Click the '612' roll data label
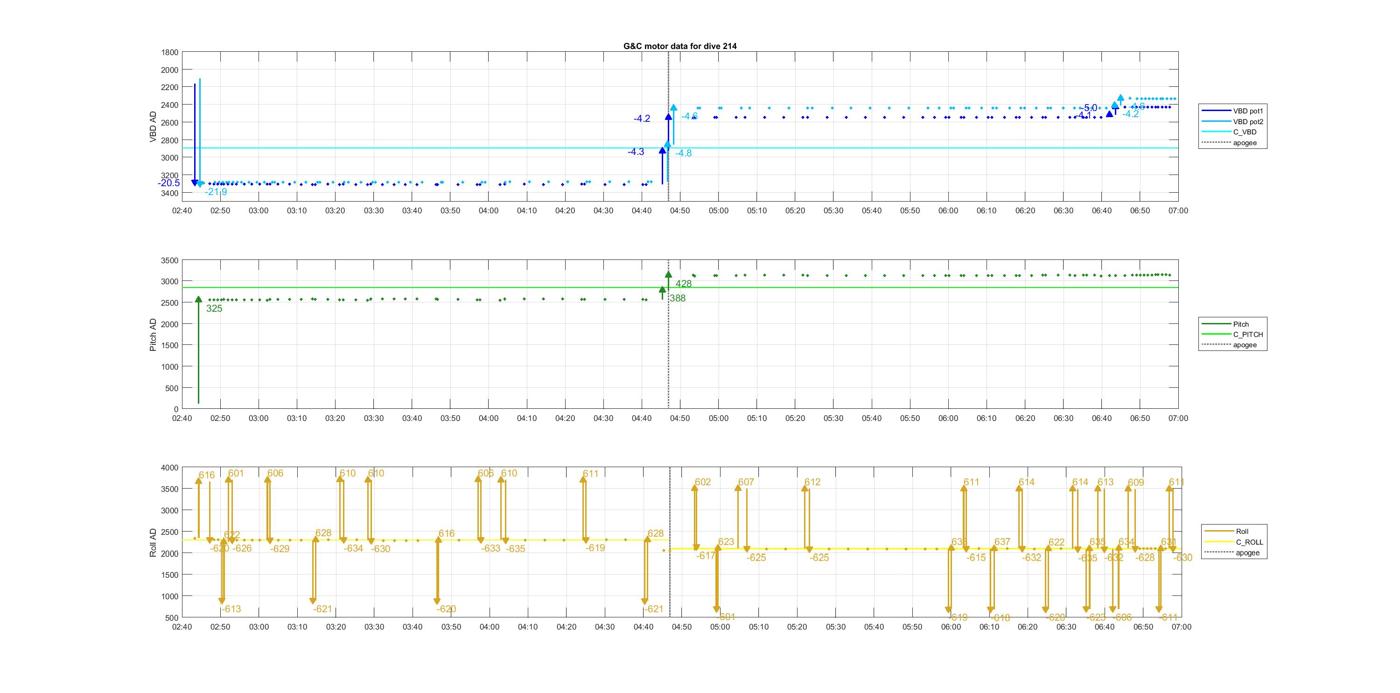The height and width of the screenshot is (693, 1400). (x=812, y=482)
